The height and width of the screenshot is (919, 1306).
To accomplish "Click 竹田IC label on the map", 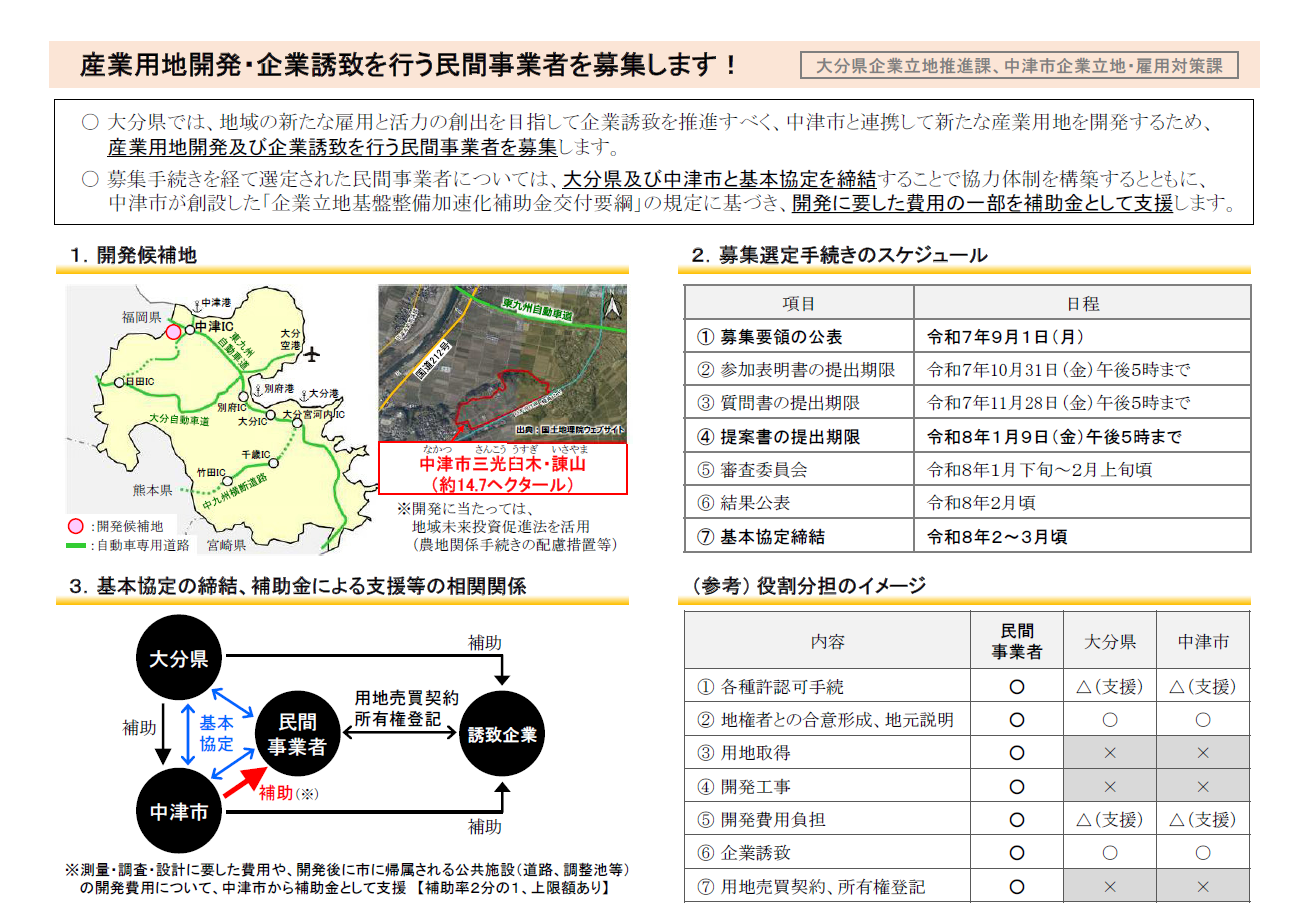I will click(211, 471).
